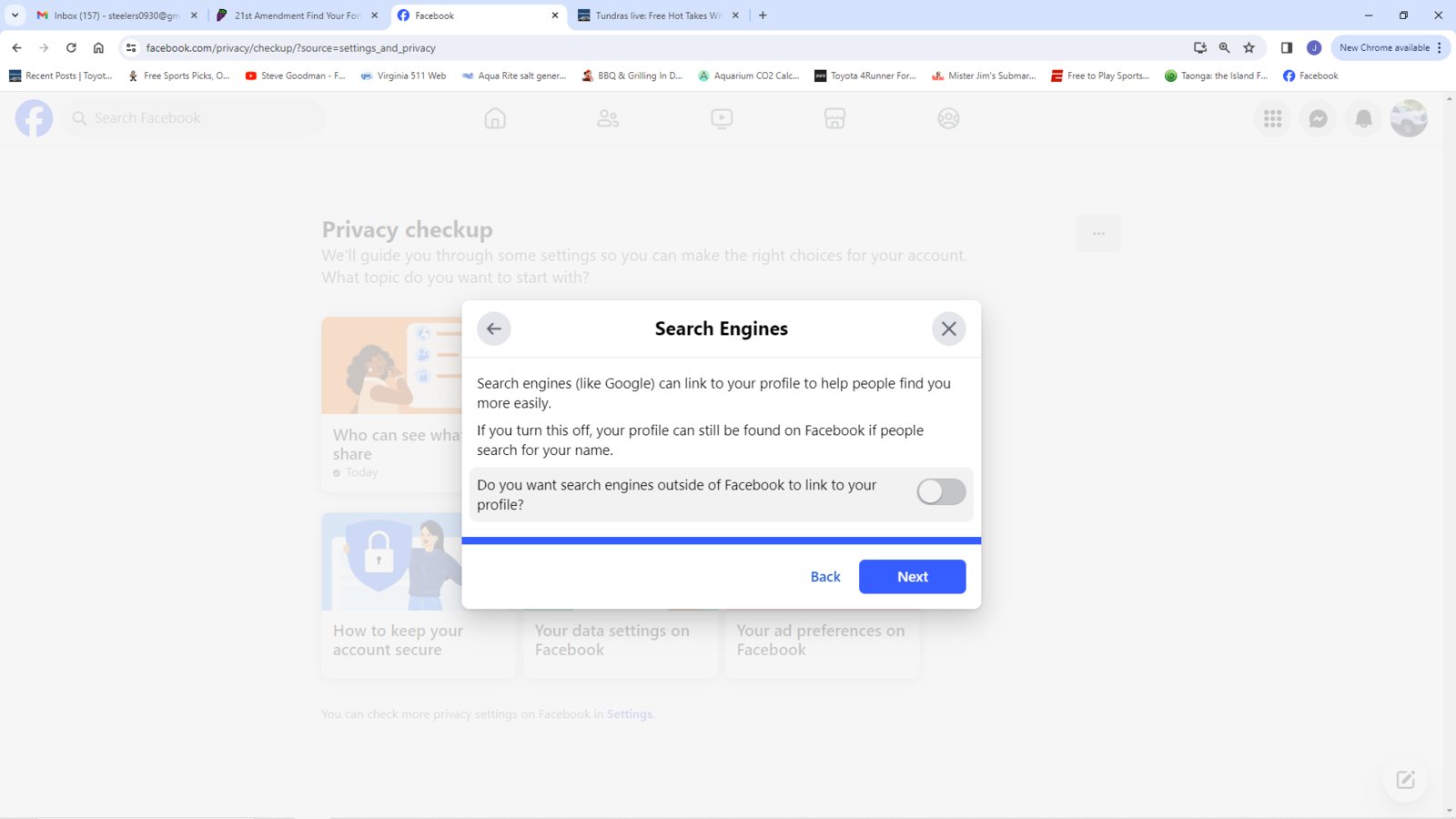Open Facebook bookmark in bookmarks bar

tap(1310, 76)
